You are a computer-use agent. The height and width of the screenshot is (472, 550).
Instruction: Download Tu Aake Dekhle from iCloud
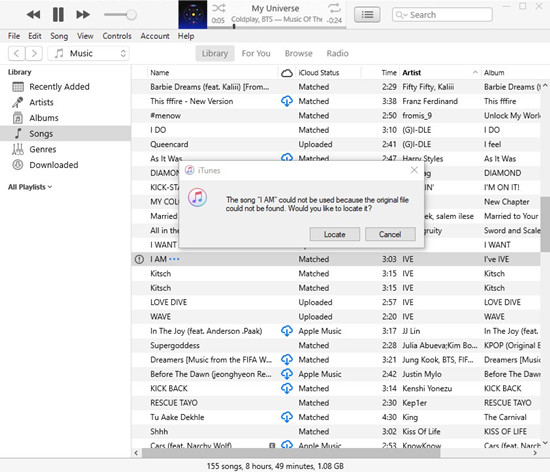(x=287, y=417)
